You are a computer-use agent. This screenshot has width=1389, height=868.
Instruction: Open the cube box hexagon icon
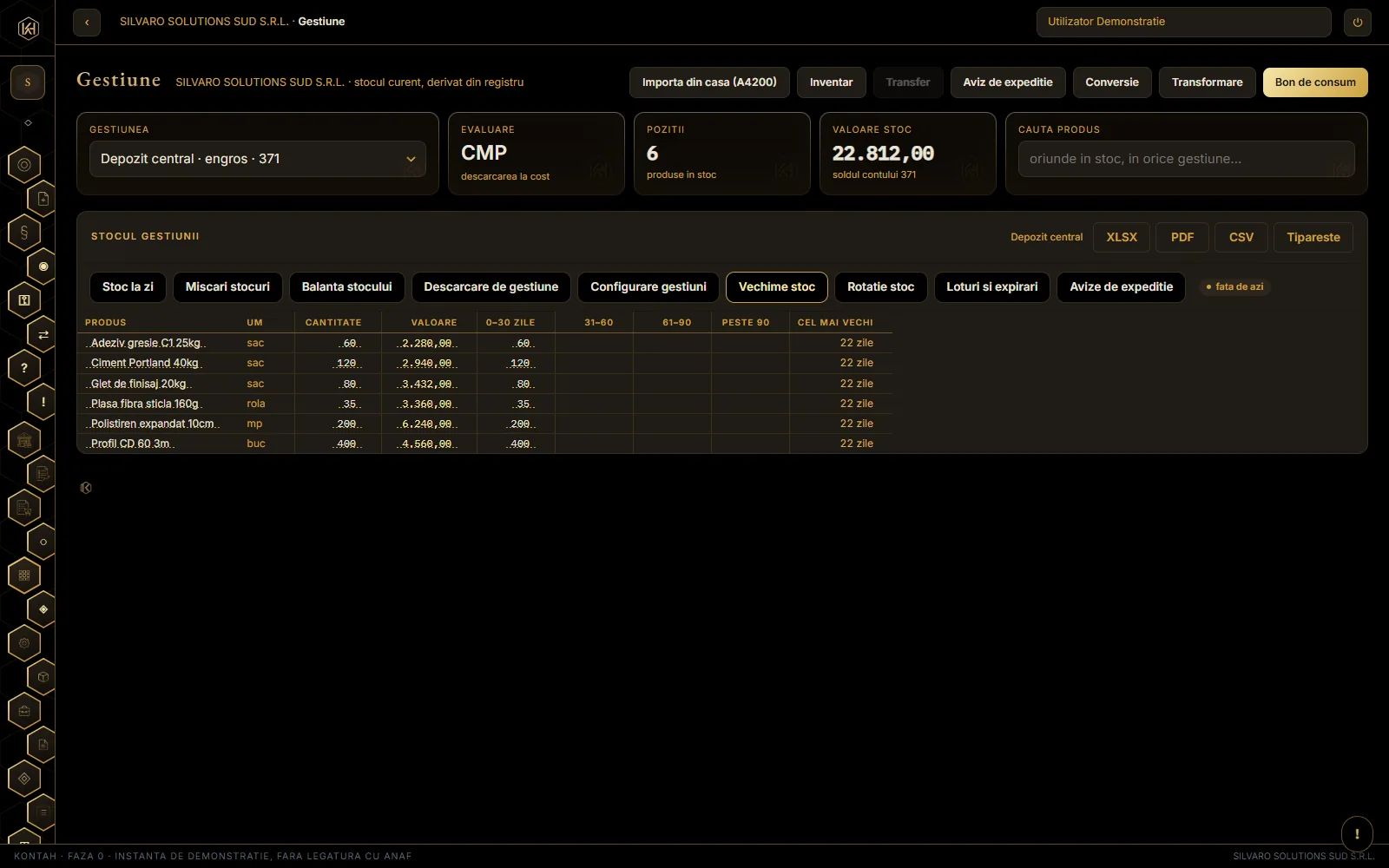43,677
